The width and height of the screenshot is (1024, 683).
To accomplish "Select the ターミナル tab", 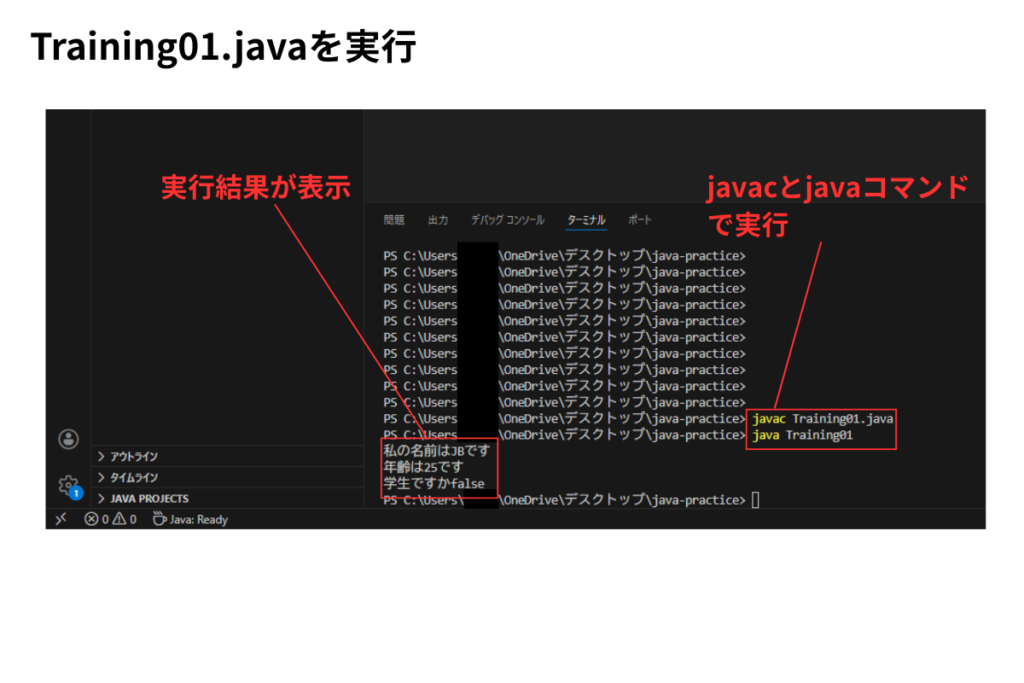I will click(586, 220).
